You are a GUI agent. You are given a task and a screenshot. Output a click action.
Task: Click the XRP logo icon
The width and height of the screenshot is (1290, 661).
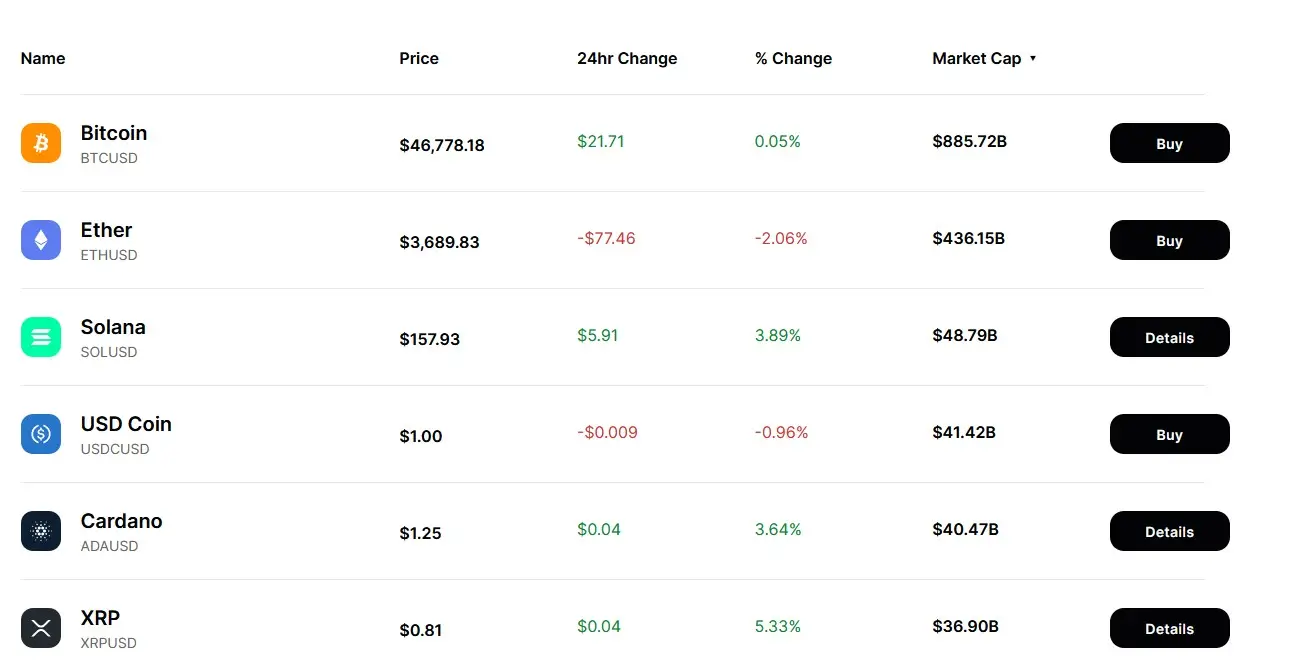(41, 628)
